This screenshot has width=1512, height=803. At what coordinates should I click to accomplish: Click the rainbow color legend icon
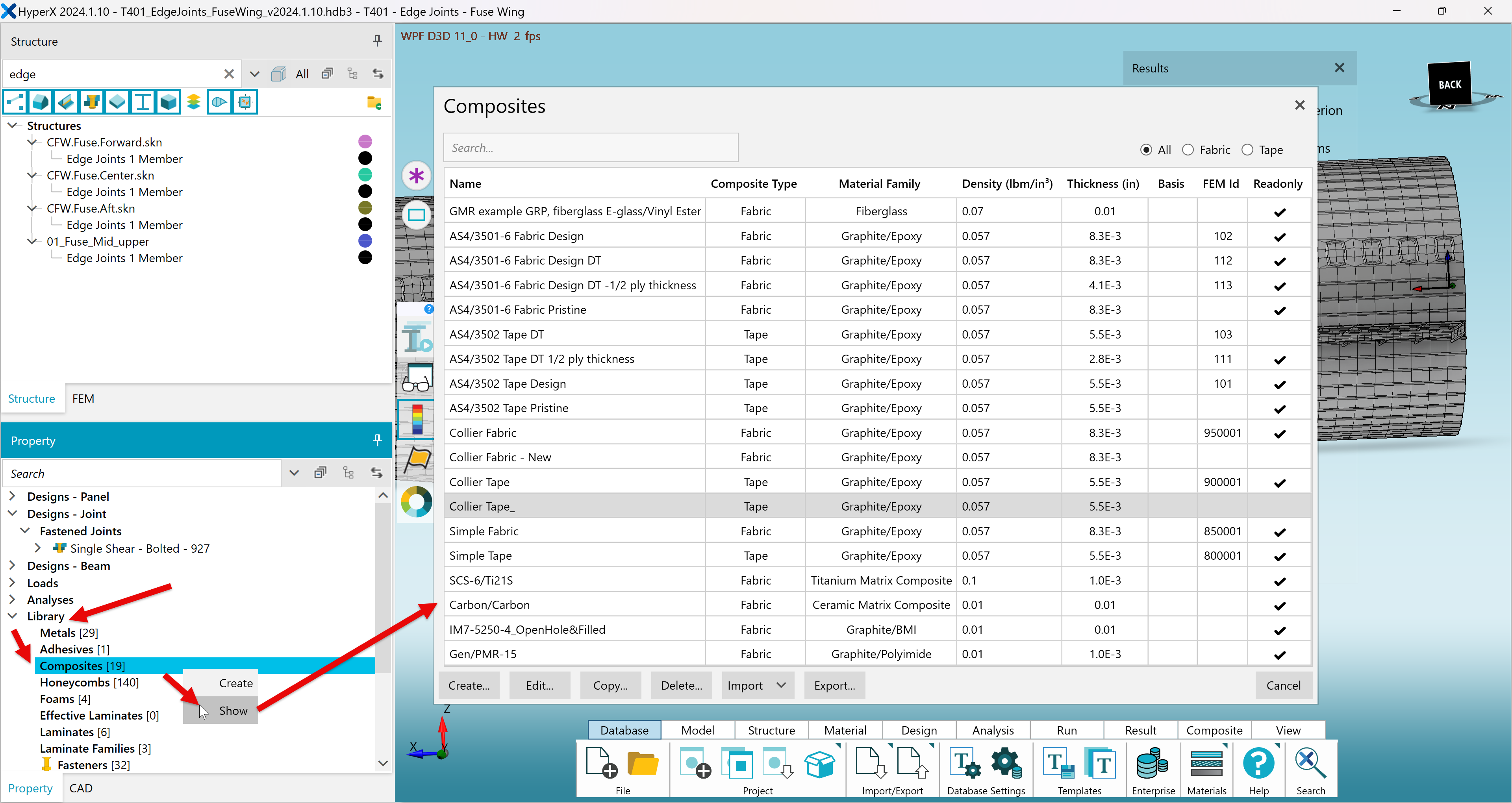pyautogui.click(x=417, y=419)
